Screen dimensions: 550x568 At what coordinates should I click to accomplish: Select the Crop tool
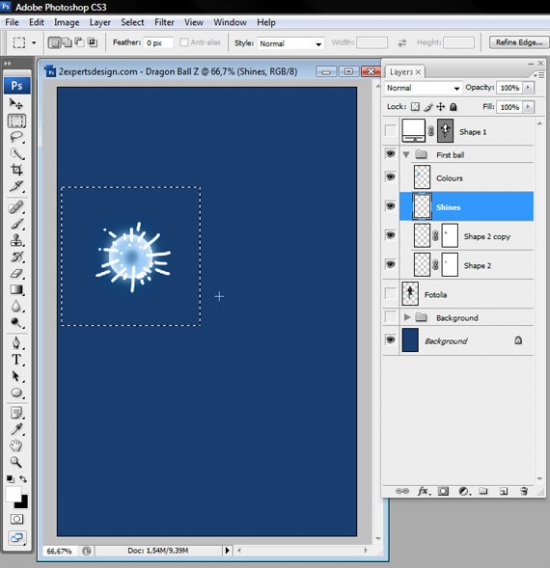click(x=16, y=170)
